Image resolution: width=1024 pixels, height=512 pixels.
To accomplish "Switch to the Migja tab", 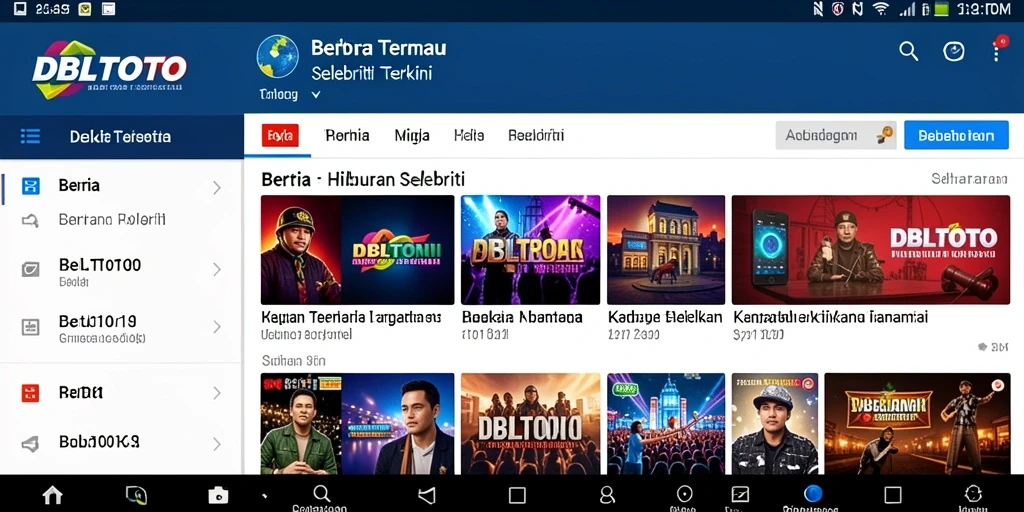I will (412, 136).
